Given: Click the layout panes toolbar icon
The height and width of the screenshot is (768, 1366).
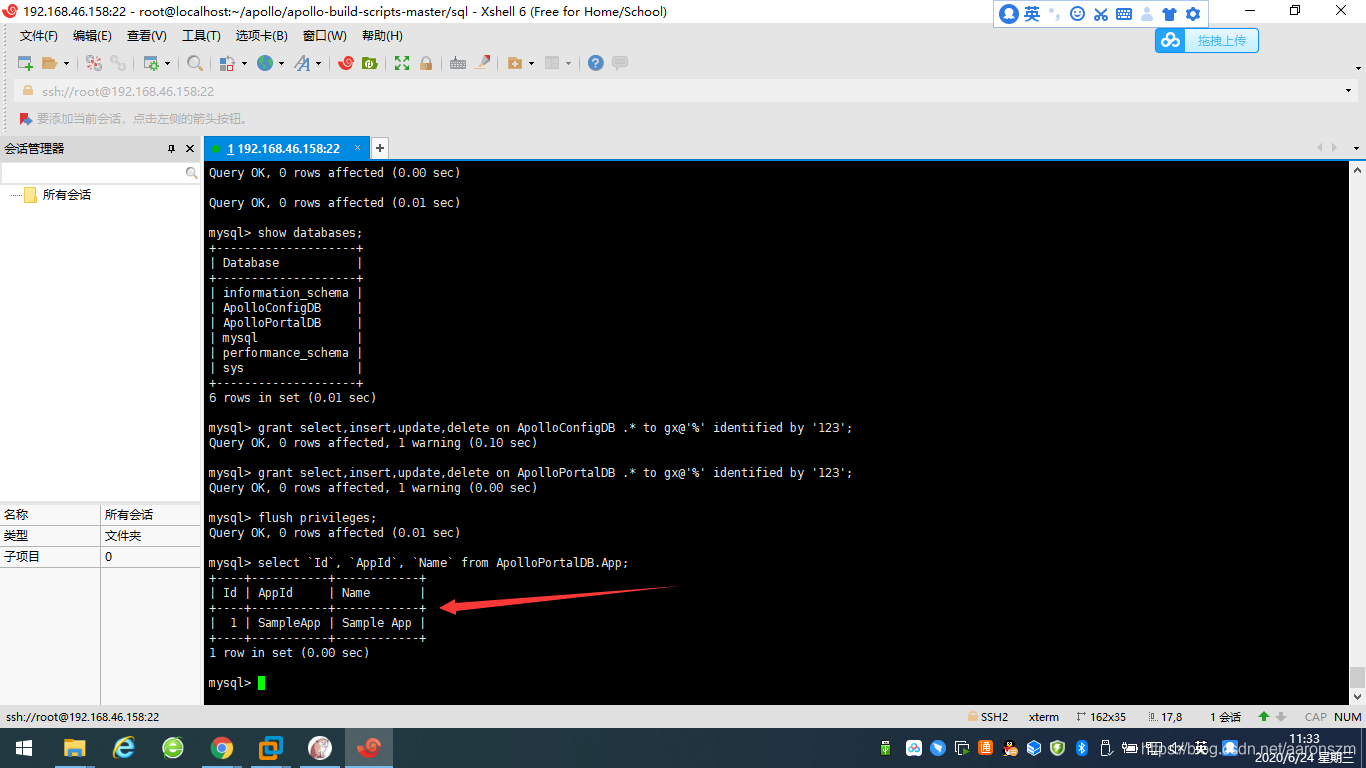Looking at the screenshot, I should tap(552, 63).
